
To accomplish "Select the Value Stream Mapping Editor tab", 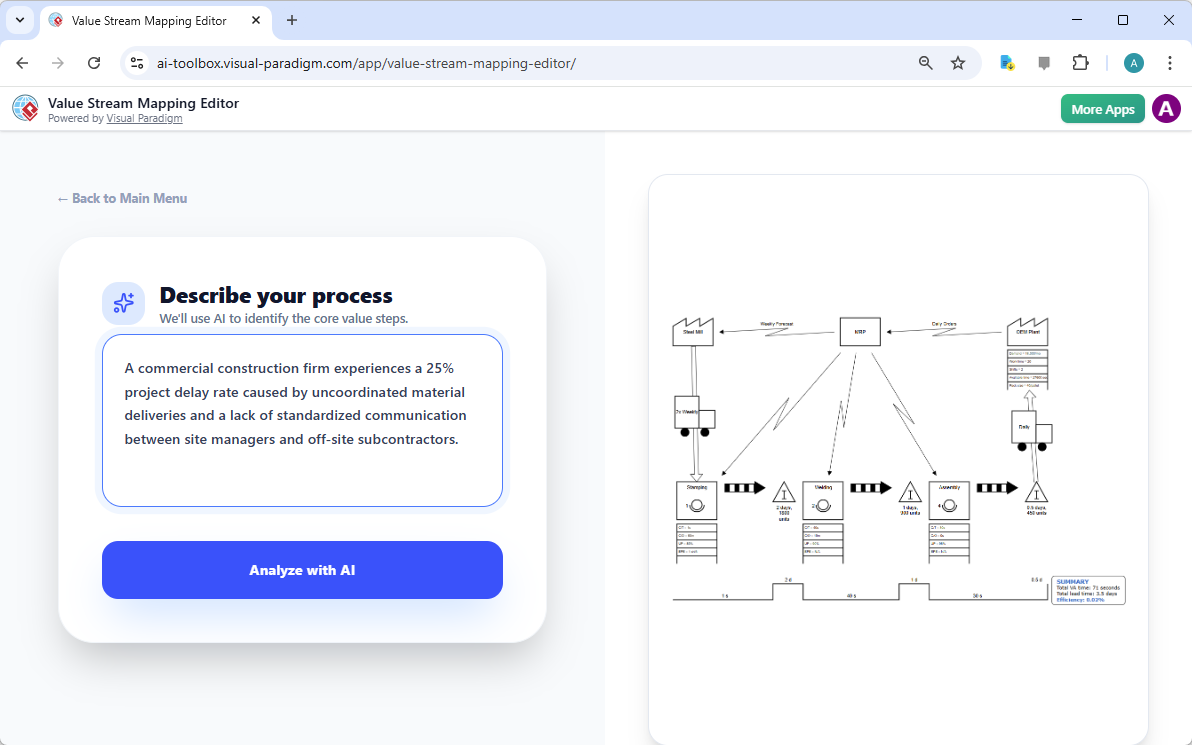I will [x=150, y=20].
